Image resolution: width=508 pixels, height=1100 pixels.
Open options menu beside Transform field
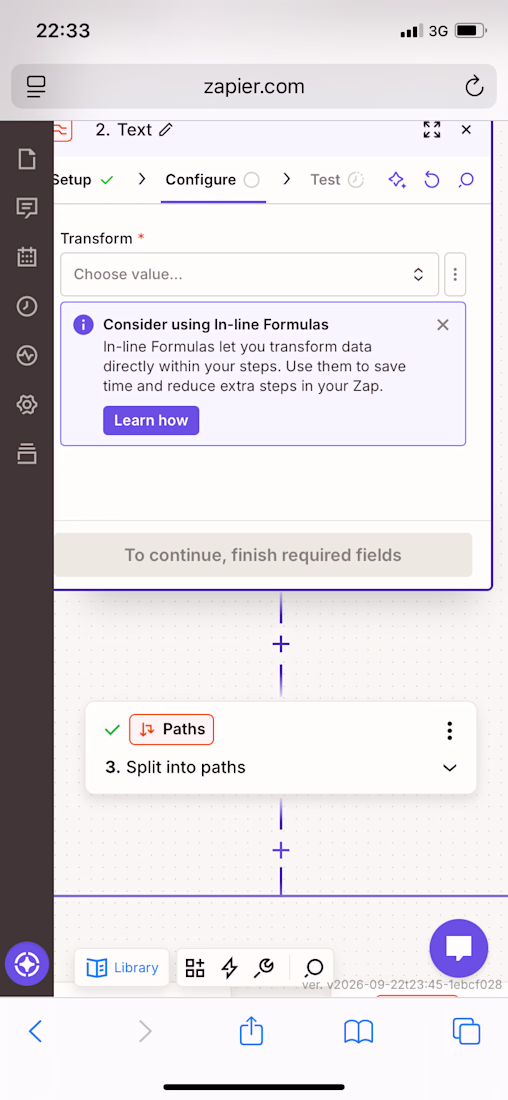(x=455, y=274)
